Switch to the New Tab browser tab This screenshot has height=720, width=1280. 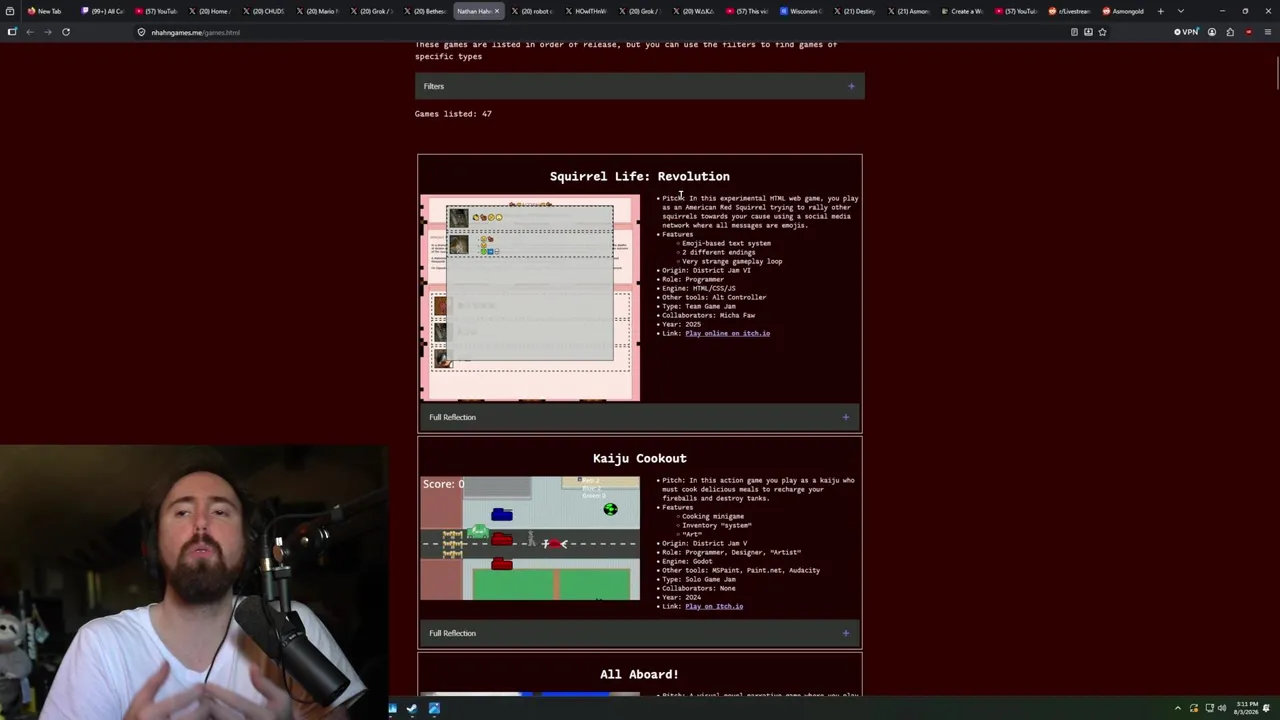(x=46, y=11)
